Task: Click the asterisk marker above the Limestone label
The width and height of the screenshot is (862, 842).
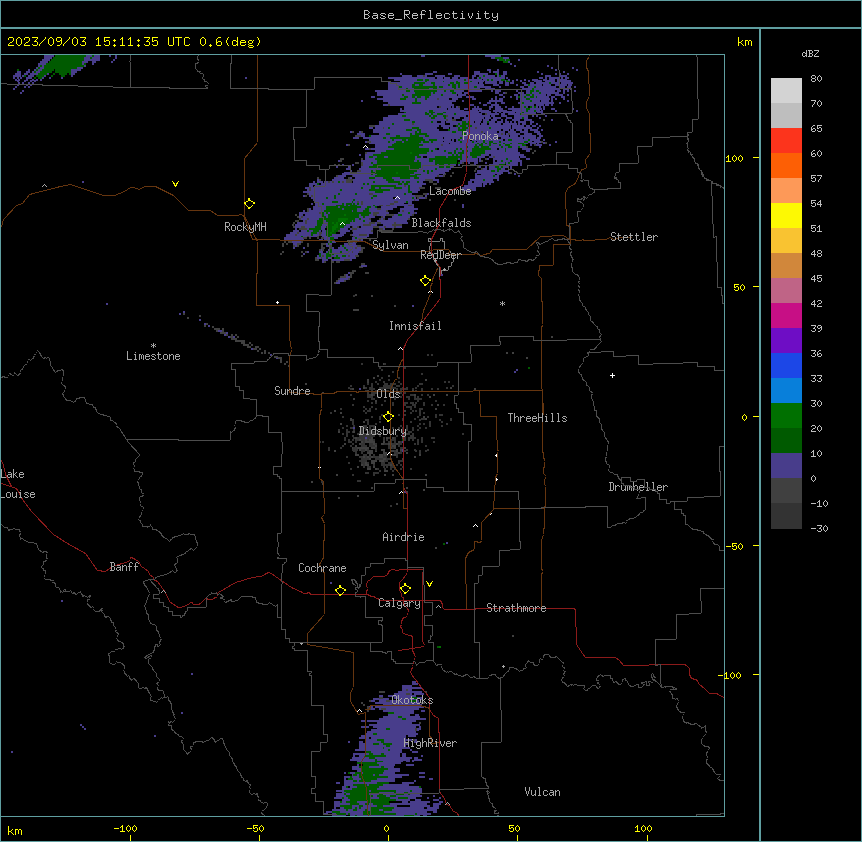Action: point(153,346)
